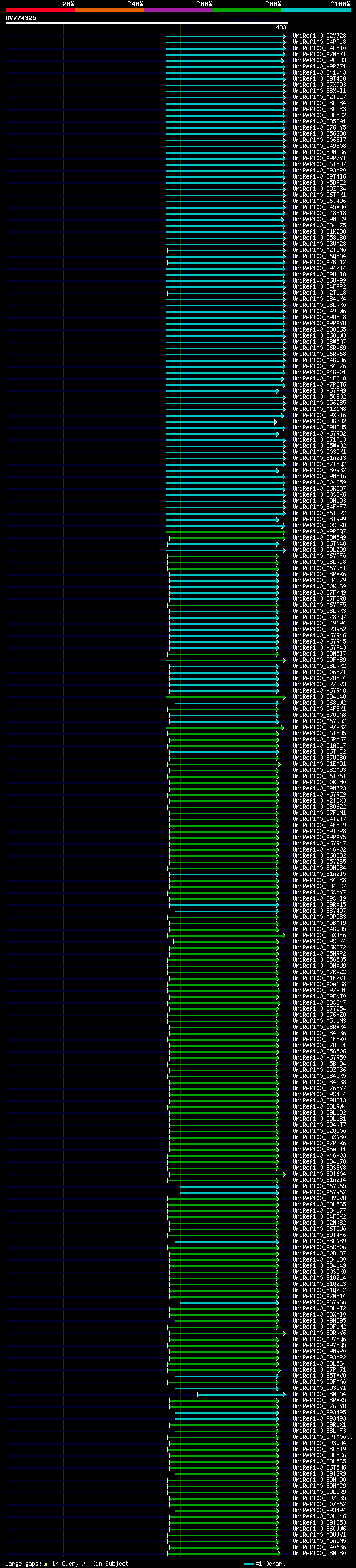Select the UniRef100_B1A2I5 label
The height and width of the screenshot is (1568, 356).
(319, 874)
